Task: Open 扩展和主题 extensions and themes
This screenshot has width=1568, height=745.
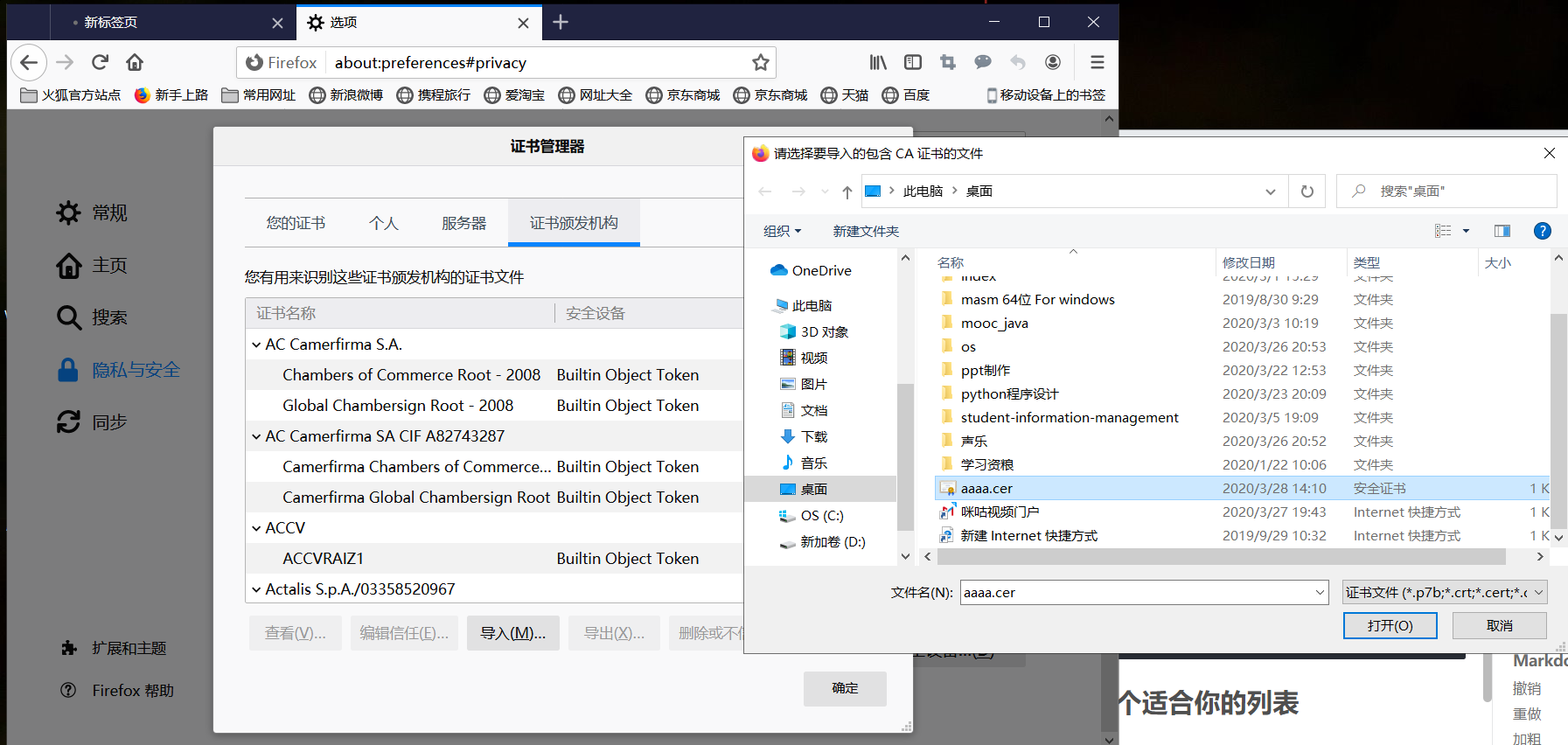Action: point(114,648)
